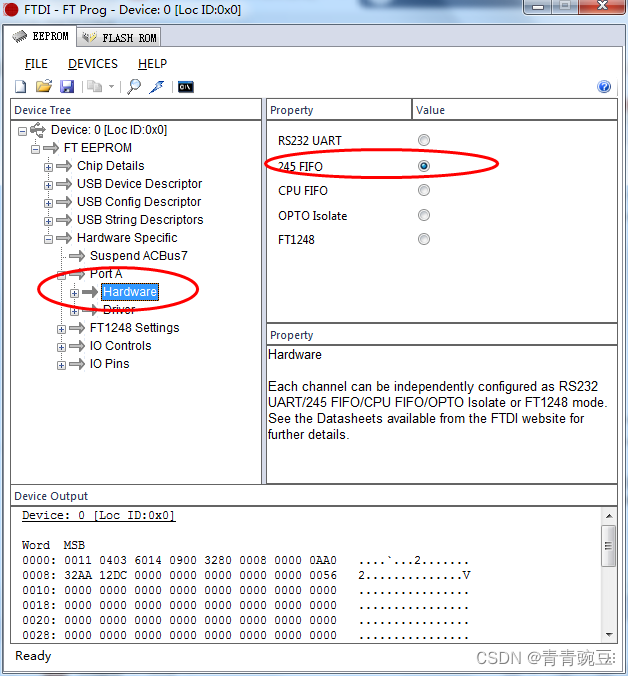Click the arrow icon beside Suspend ACBus7
This screenshot has height=676, width=628.
[x=77, y=256]
